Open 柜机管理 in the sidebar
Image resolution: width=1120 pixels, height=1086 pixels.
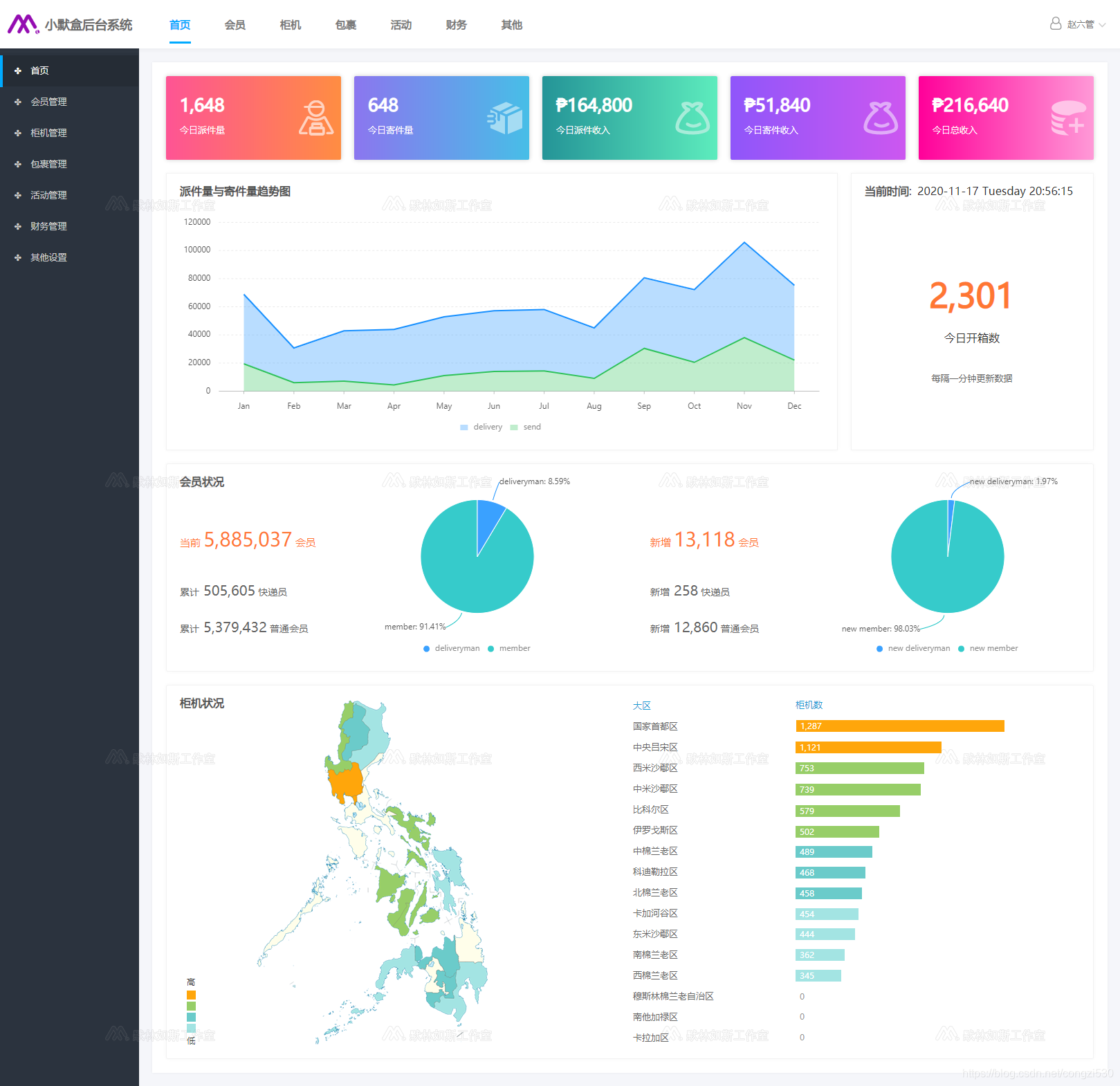coord(69,133)
